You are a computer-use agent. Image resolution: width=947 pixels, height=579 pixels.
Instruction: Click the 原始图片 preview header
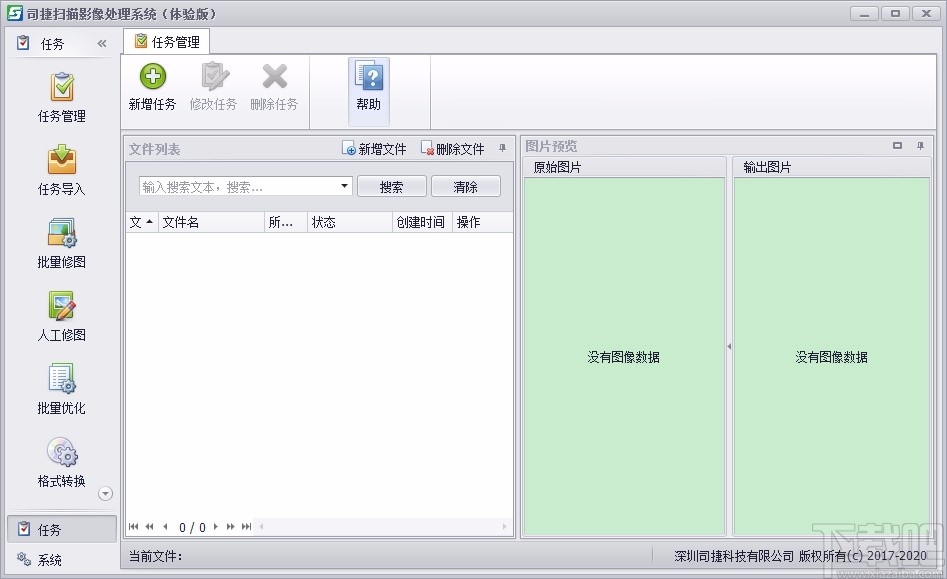[x=624, y=167]
